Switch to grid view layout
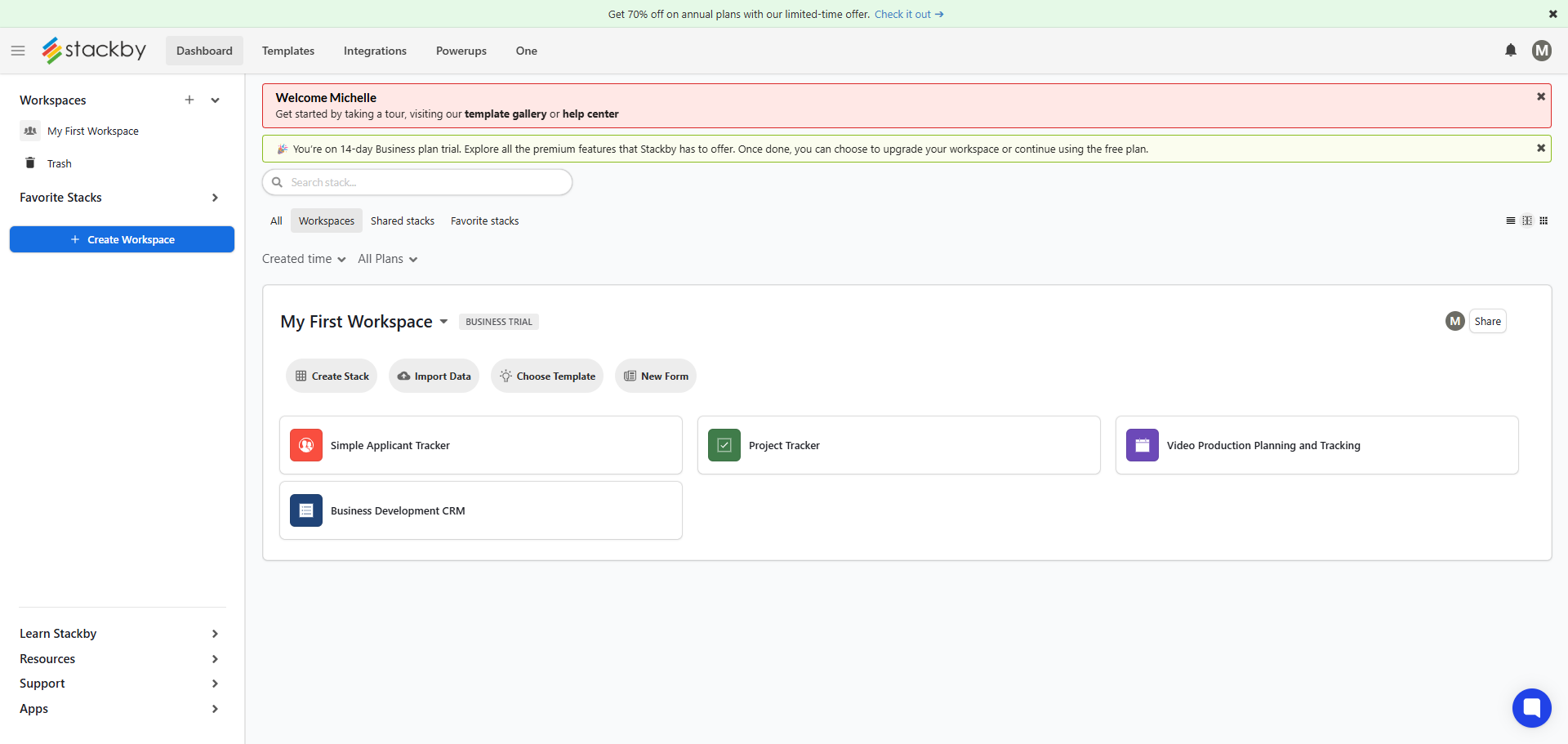Screen dimensions: 1568x744 [x=1543, y=221]
